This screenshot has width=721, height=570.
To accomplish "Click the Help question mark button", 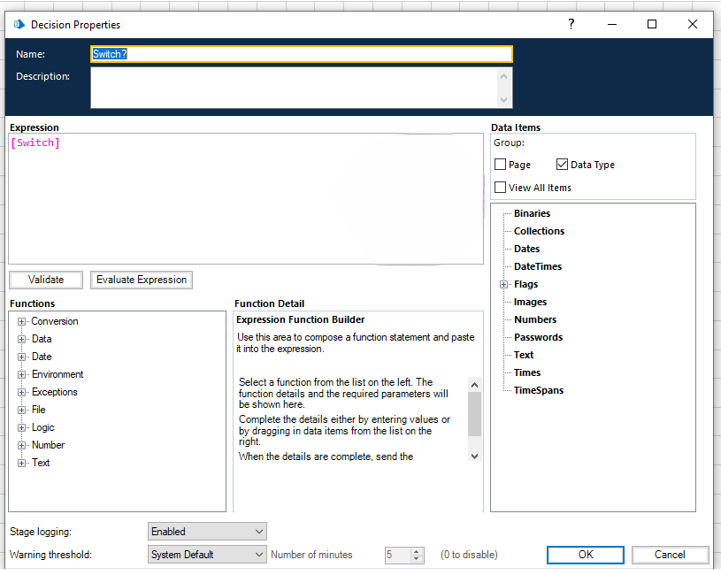I will 571,24.
